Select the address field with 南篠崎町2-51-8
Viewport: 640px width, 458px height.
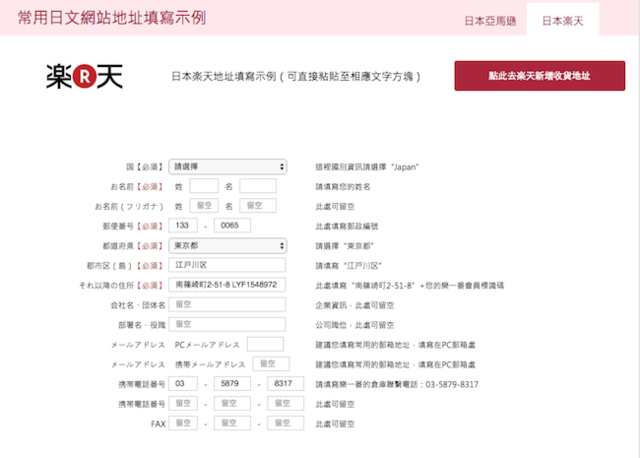click(228, 285)
